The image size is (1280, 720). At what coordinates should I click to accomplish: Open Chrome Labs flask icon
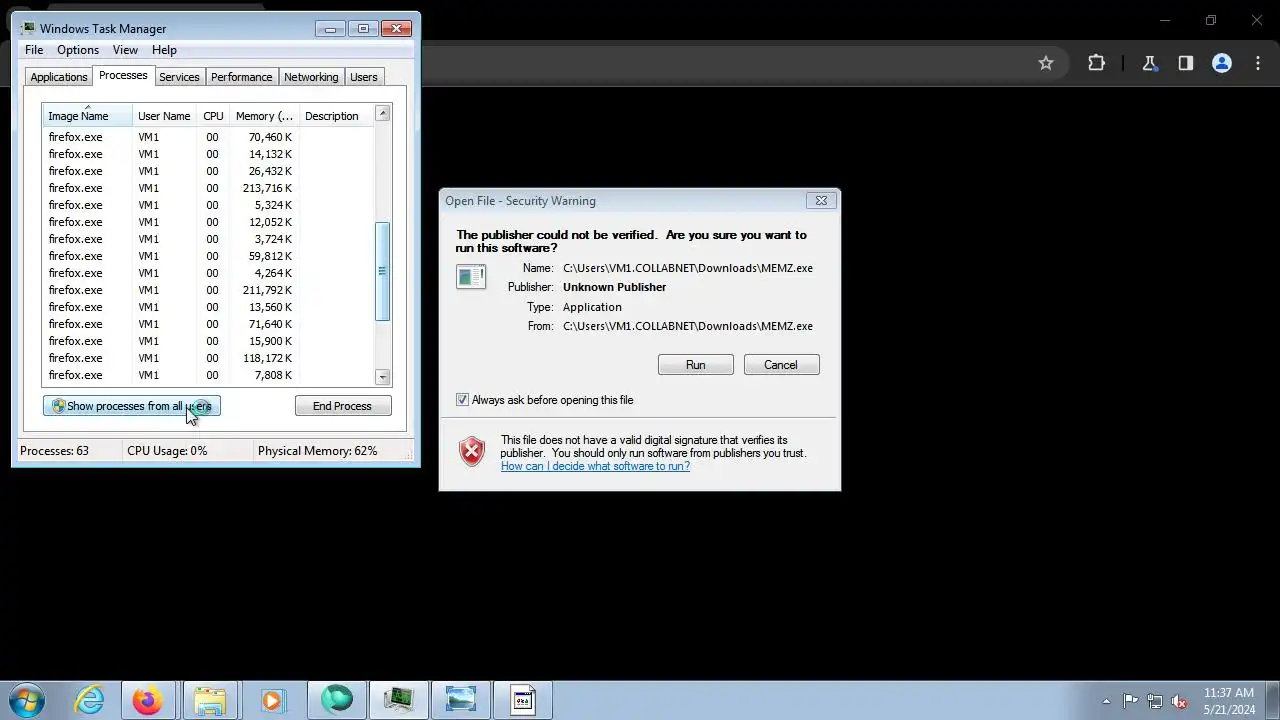click(1150, 63)
